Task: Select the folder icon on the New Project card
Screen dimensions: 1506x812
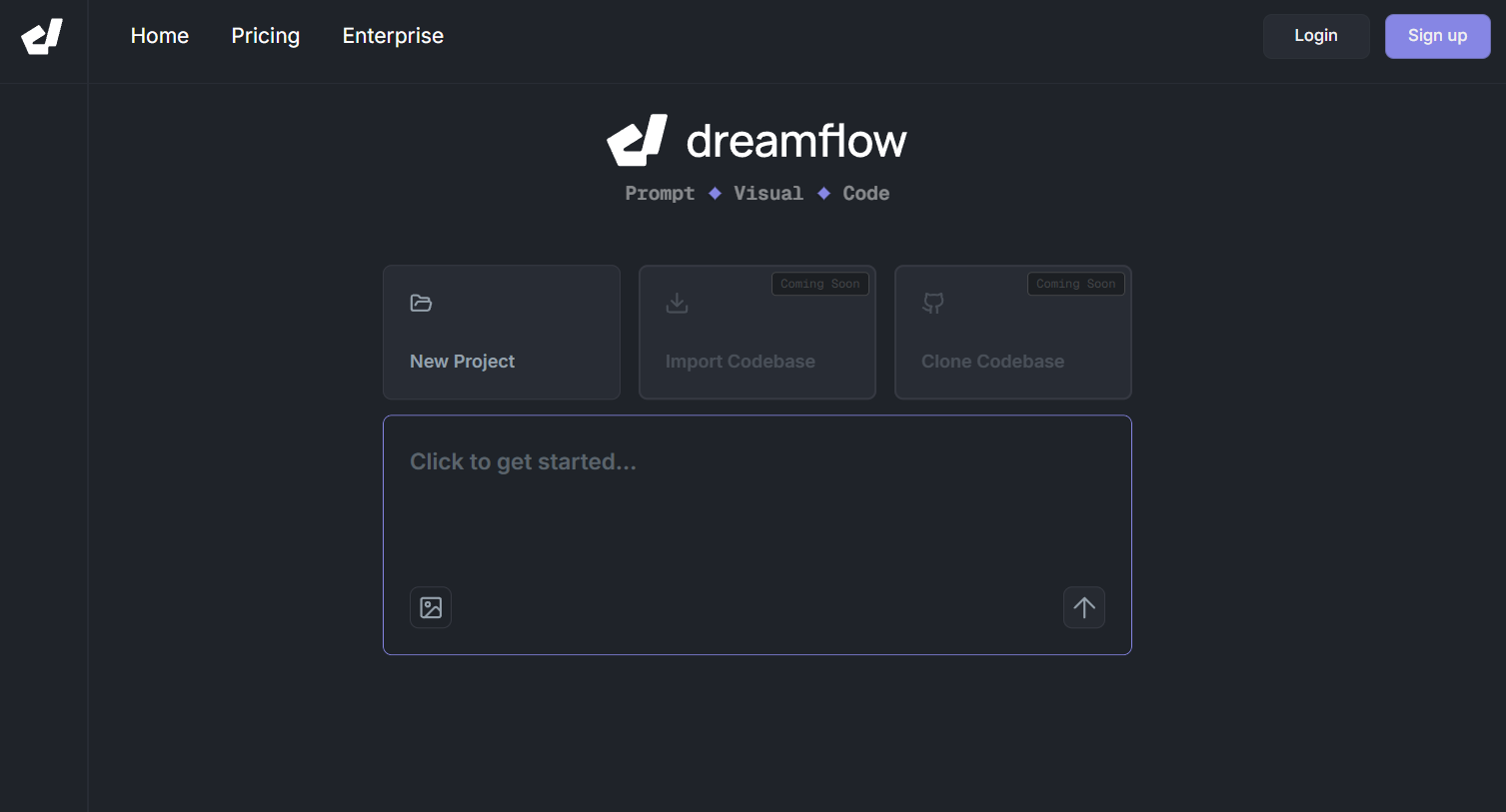Action: (x=420, y=303)
